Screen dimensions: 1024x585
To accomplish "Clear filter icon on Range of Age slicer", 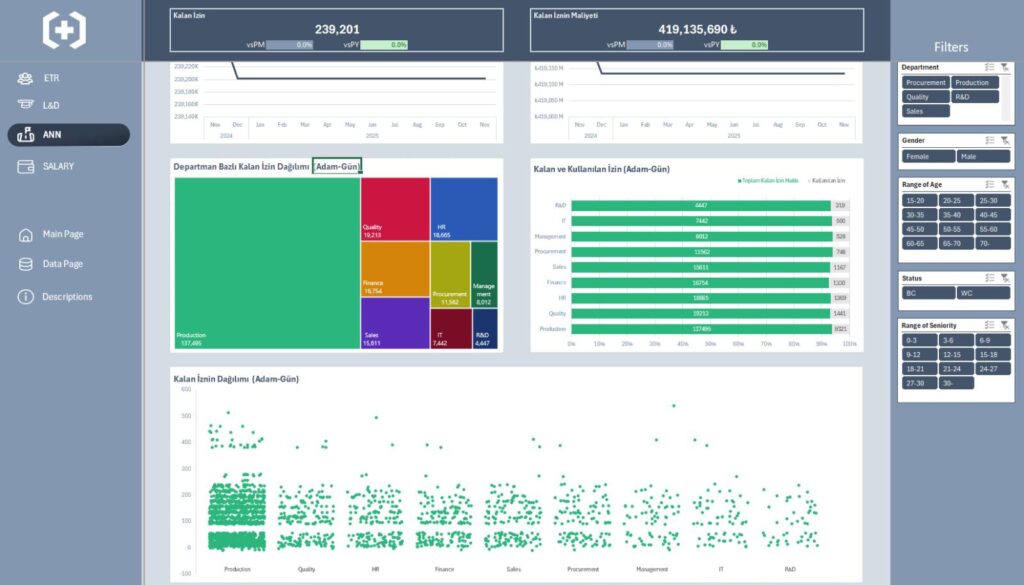I will [1004, 185].
